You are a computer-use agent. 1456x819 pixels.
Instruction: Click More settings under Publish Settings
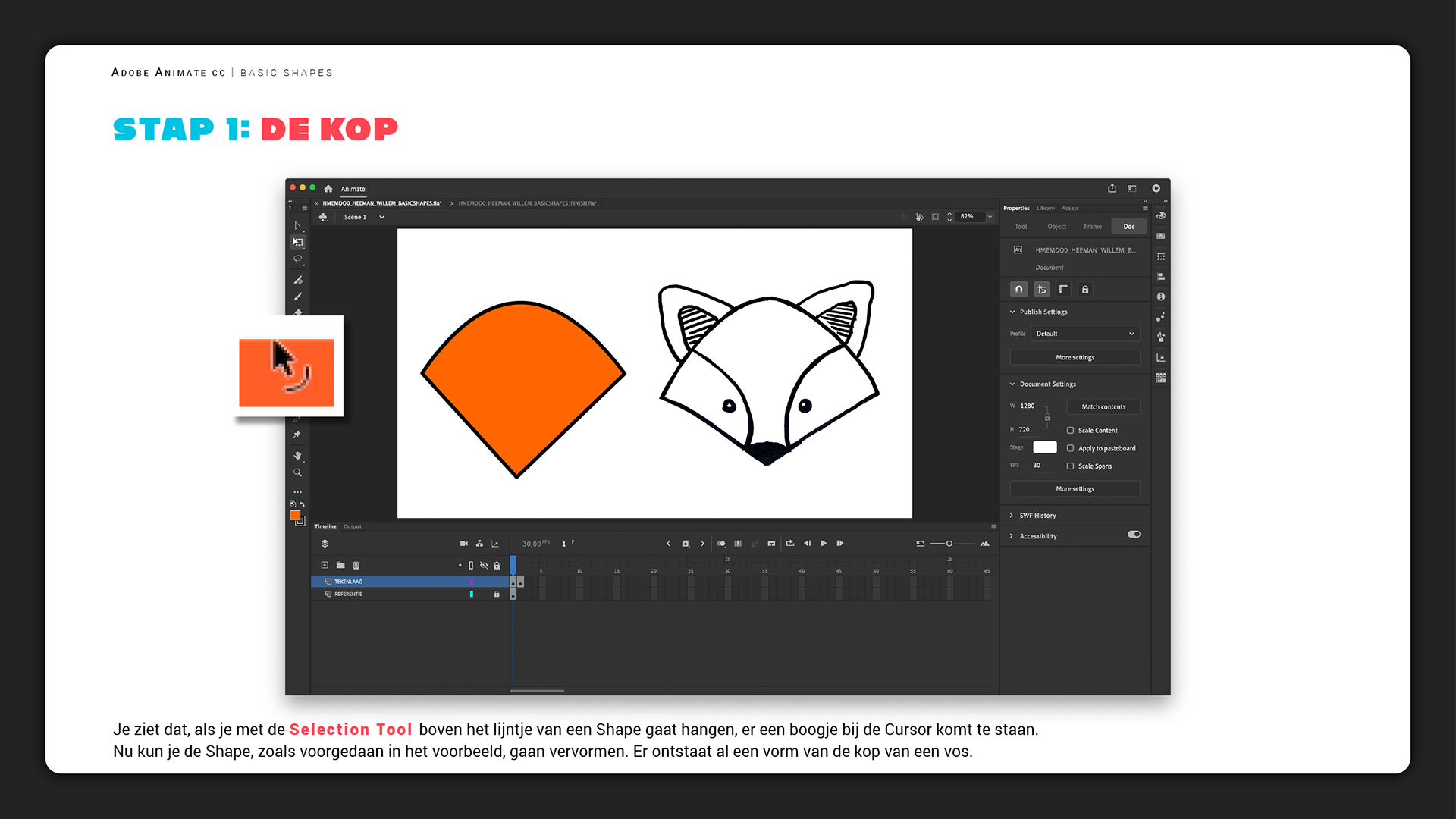pos(1075,358)
